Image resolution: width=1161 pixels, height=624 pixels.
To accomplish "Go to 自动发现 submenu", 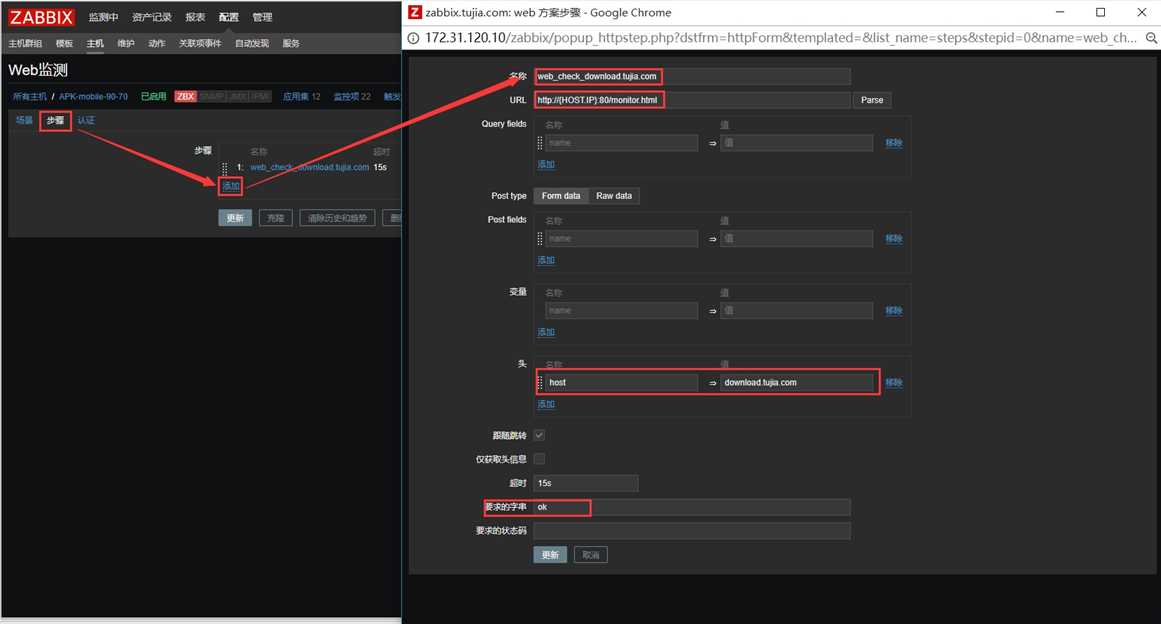I will point(252,44).
